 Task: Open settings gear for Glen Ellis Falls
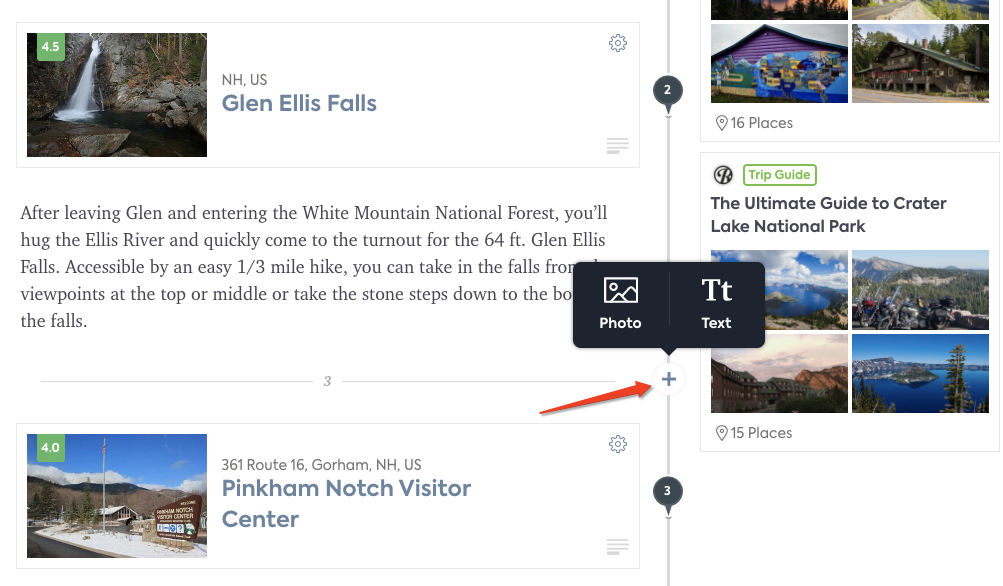(x=617, y=43)
